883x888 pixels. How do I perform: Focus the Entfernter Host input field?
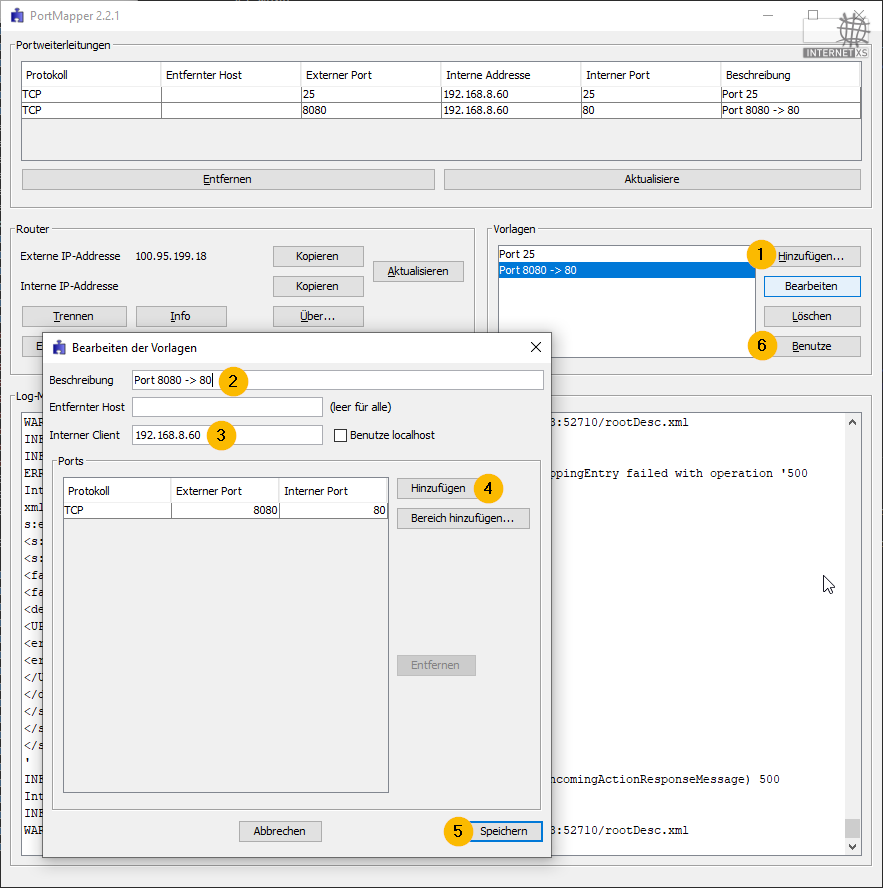[227, 407]
